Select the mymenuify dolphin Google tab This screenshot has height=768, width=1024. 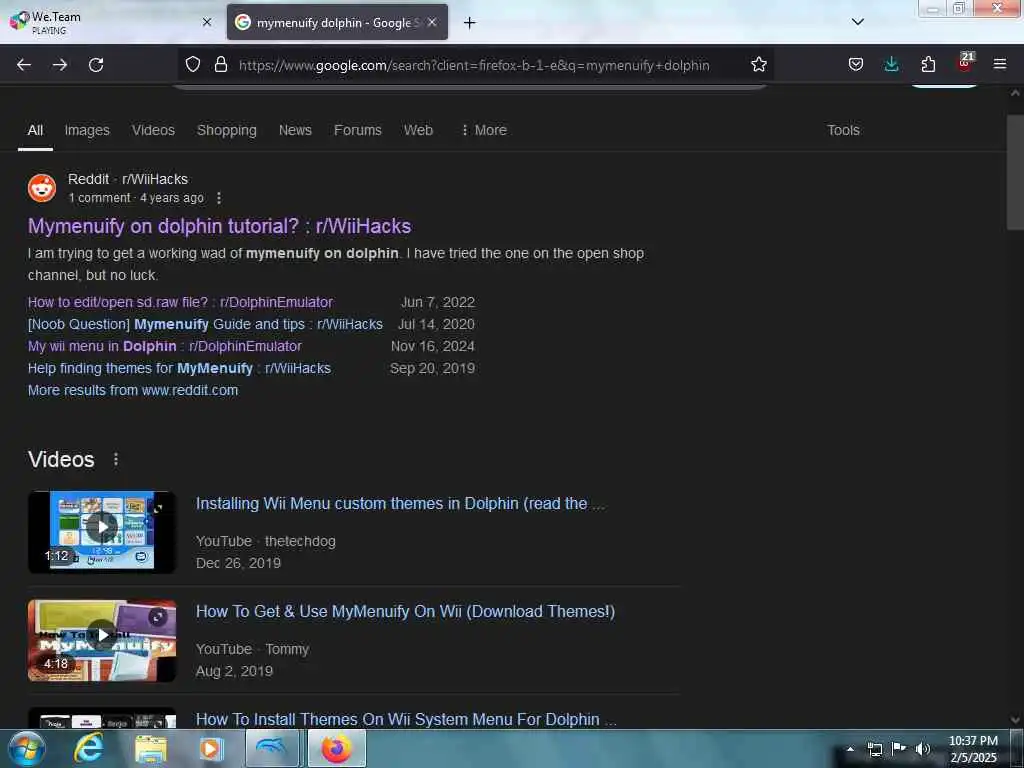(x=337, y=22)
